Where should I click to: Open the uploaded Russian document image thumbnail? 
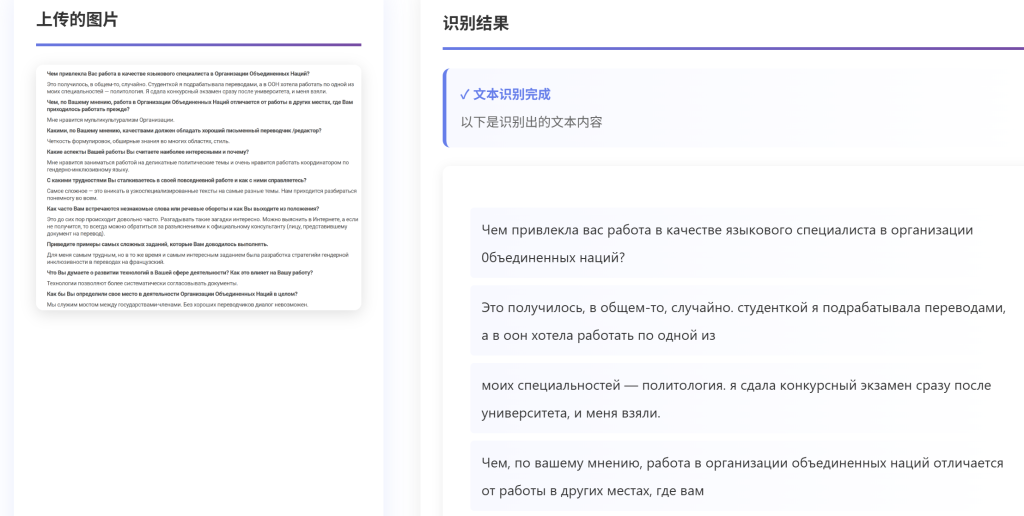click(199, 187)
